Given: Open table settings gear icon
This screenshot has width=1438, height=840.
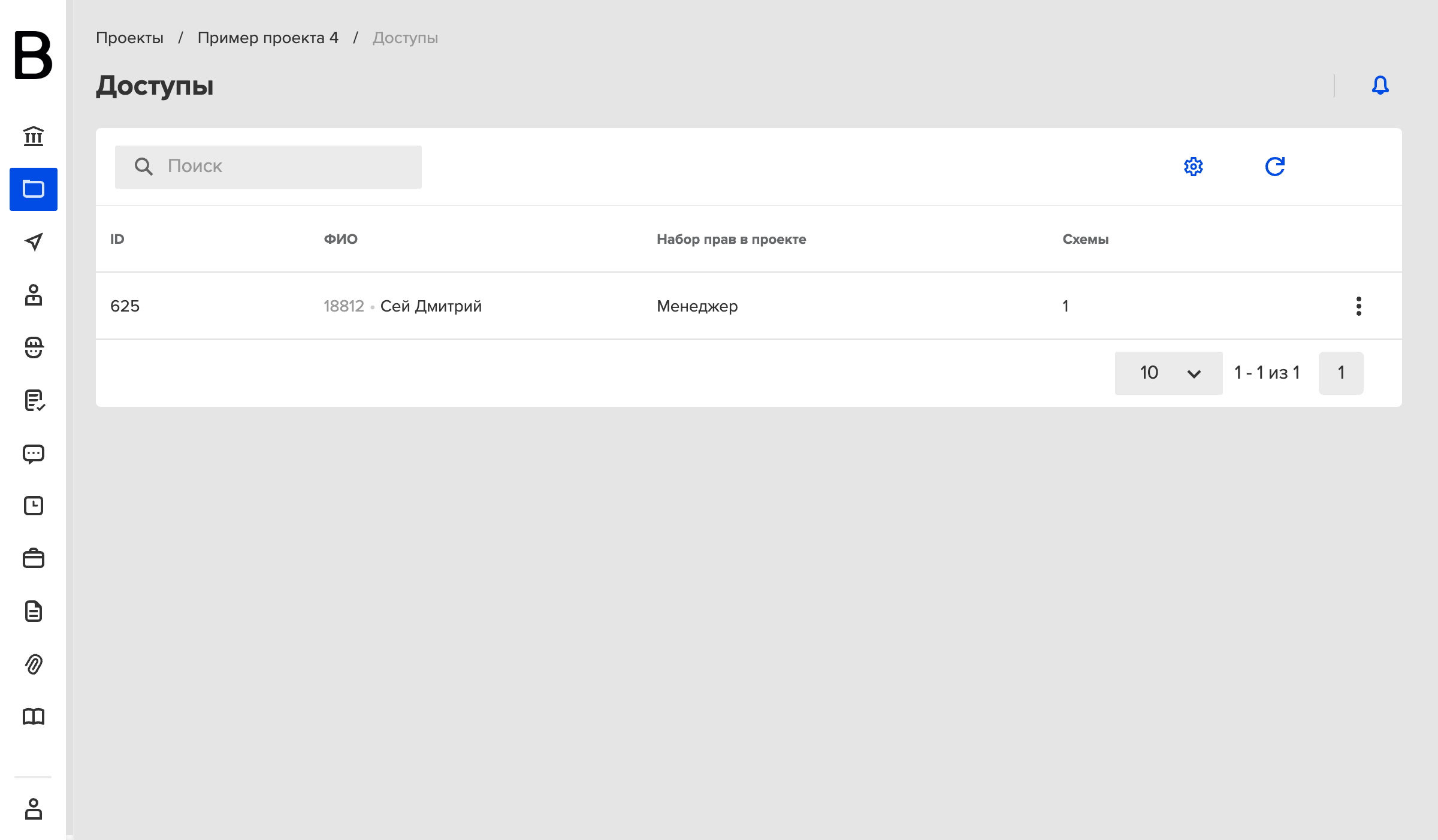Looking at the screenshot, I should pos(1194,167).
